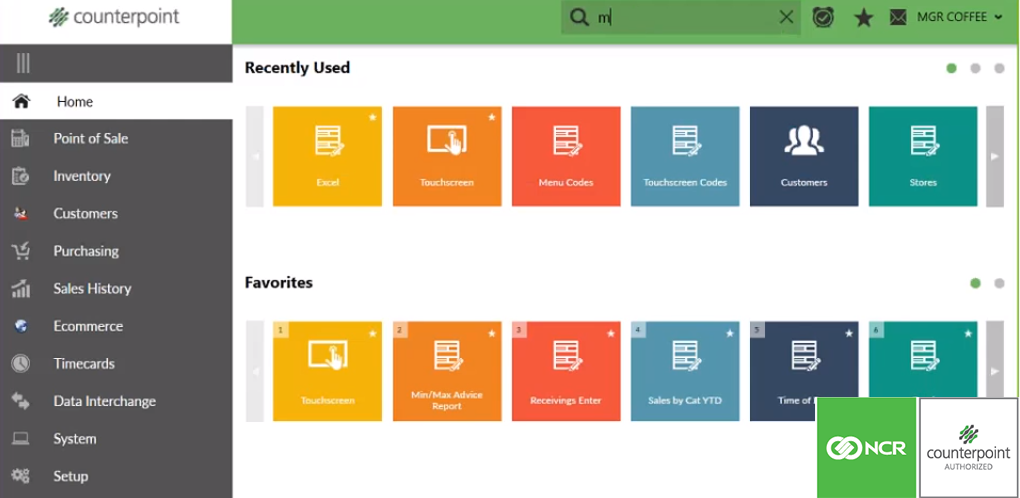Select the second page dot for Favorites
1020x498 pixels.
[999, 283]
